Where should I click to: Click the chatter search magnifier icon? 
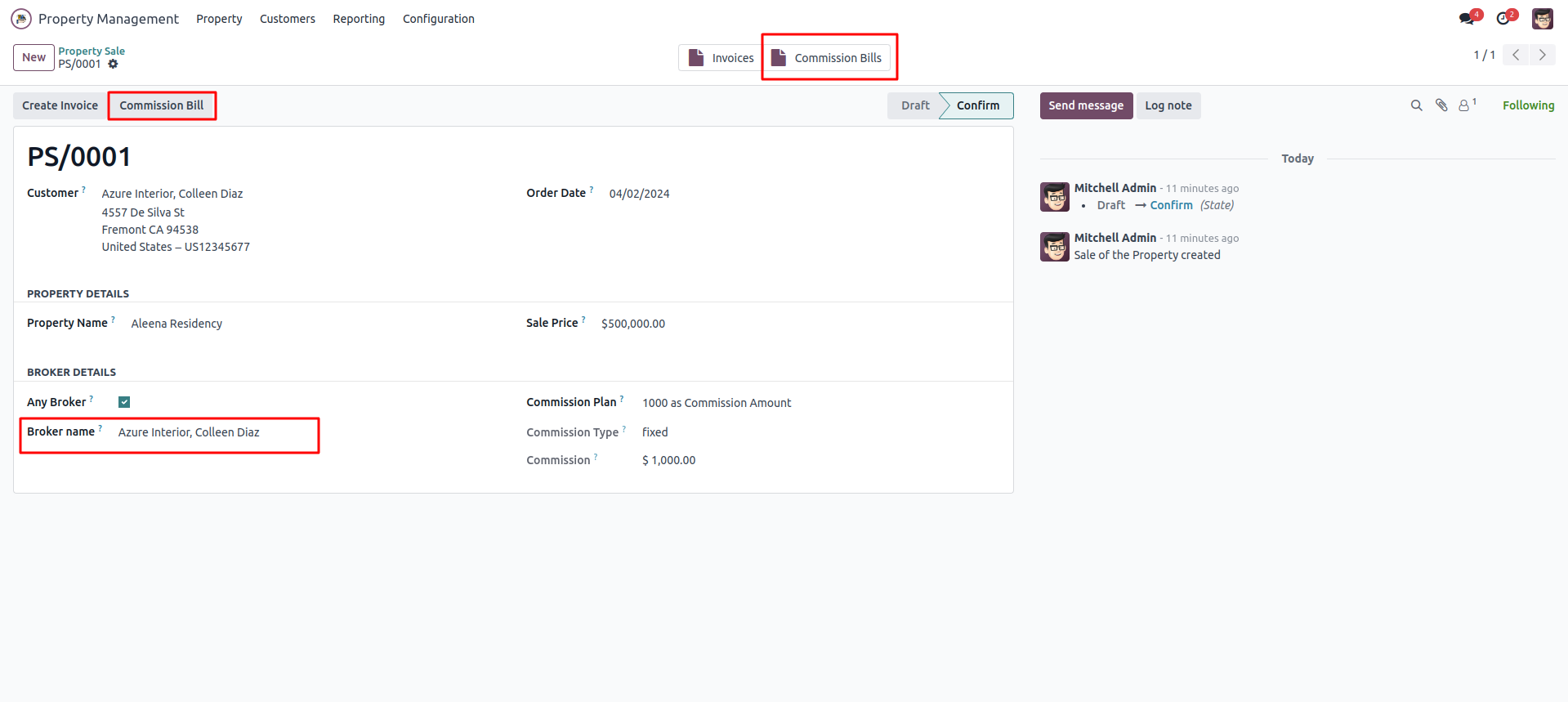(x=1416, y=105)
